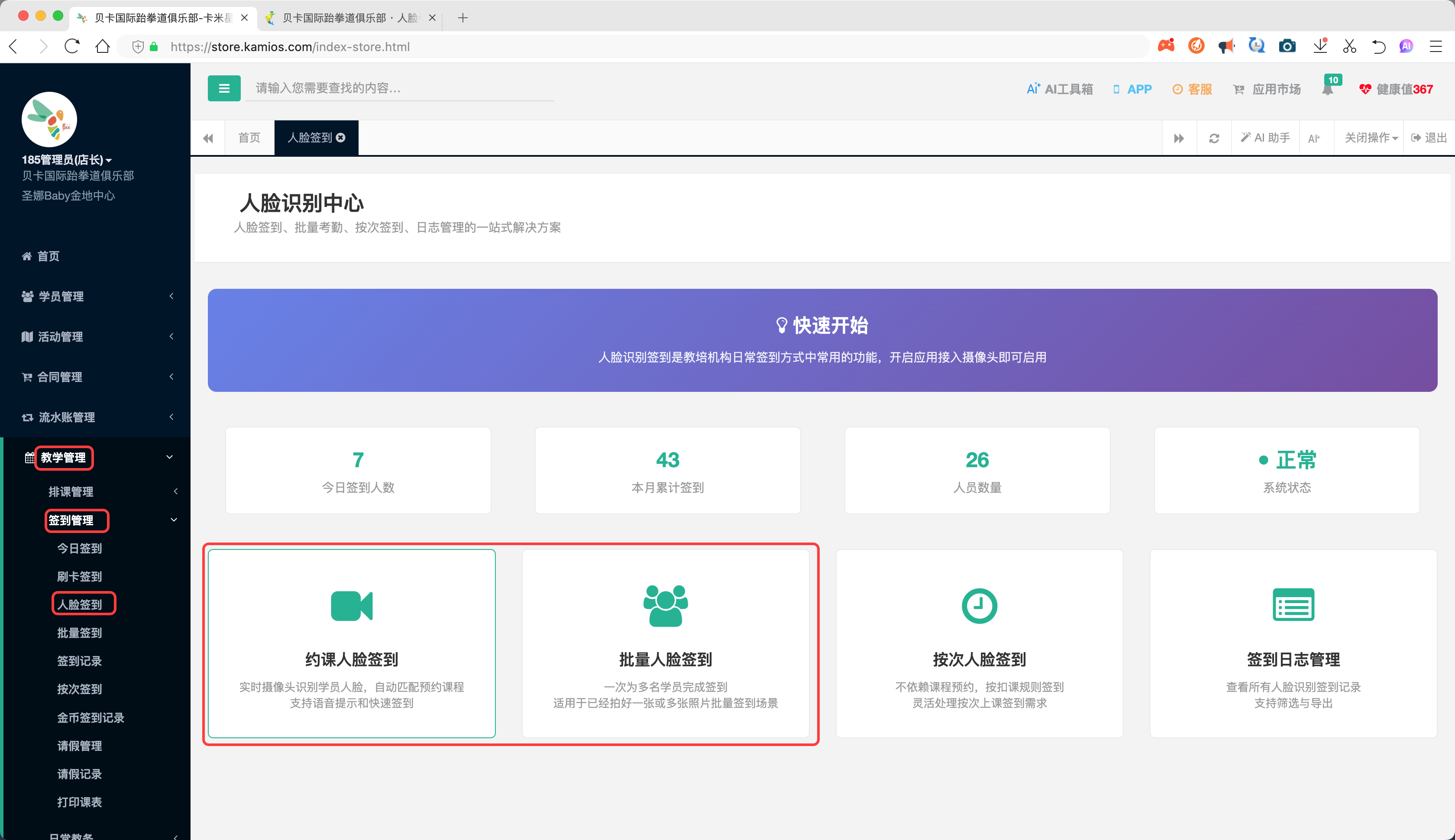Open 按次人脸签到 clock icon card

point(979,643)
